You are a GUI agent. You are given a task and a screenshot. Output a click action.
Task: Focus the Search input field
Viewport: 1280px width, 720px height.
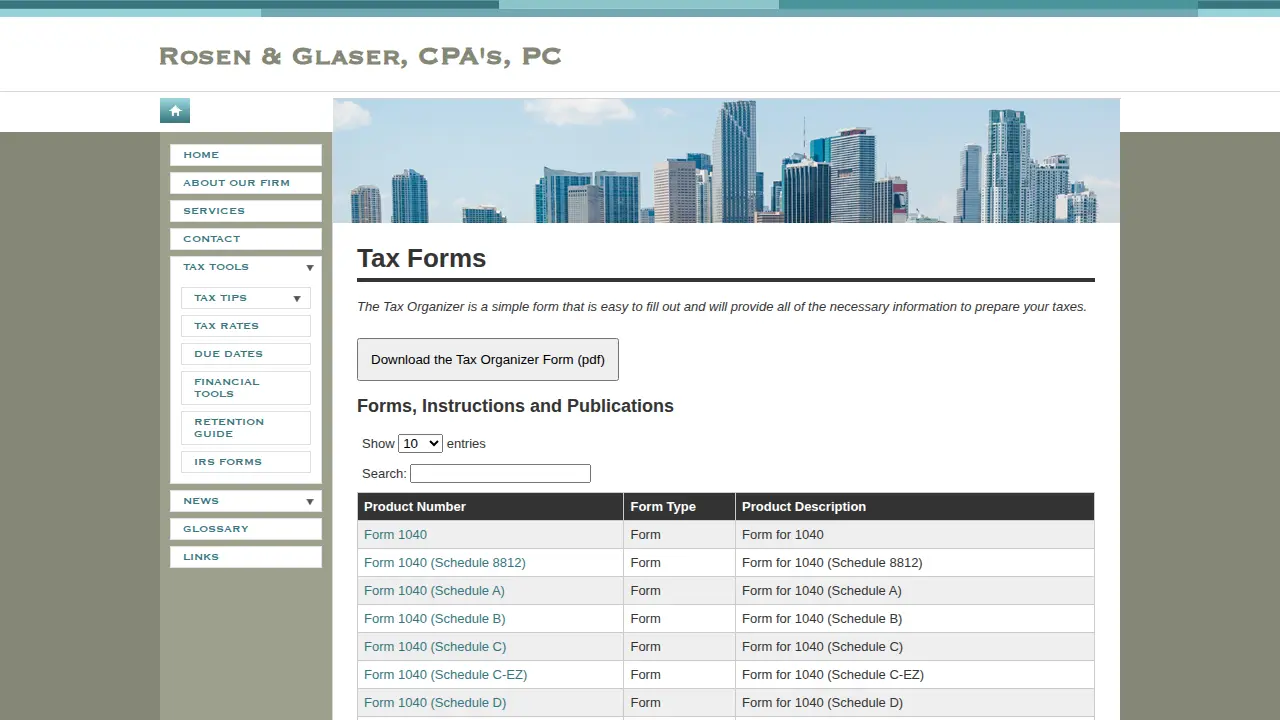coord(500,473)
